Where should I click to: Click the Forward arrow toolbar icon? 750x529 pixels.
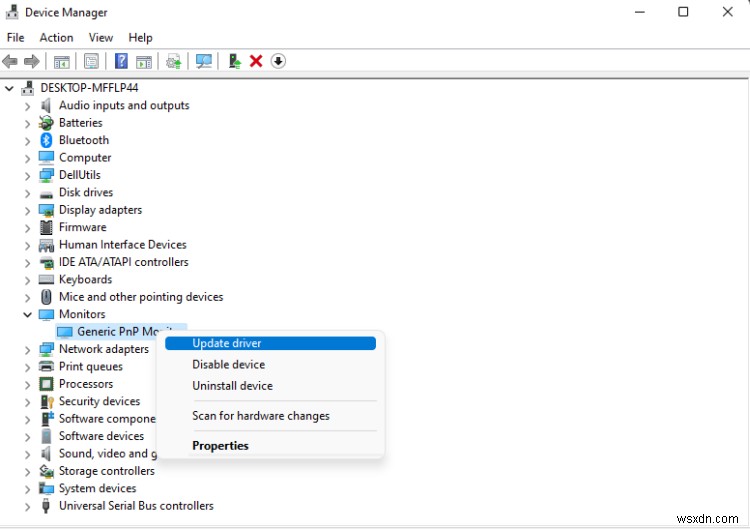32,61
